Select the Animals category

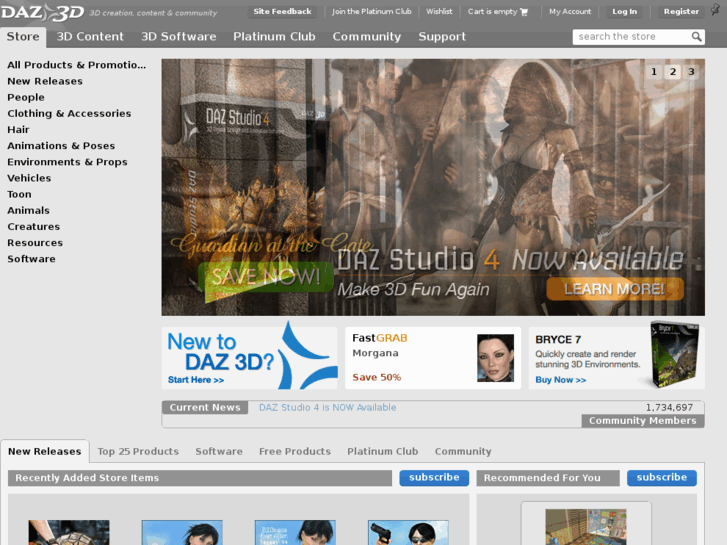tap(28, 211)
